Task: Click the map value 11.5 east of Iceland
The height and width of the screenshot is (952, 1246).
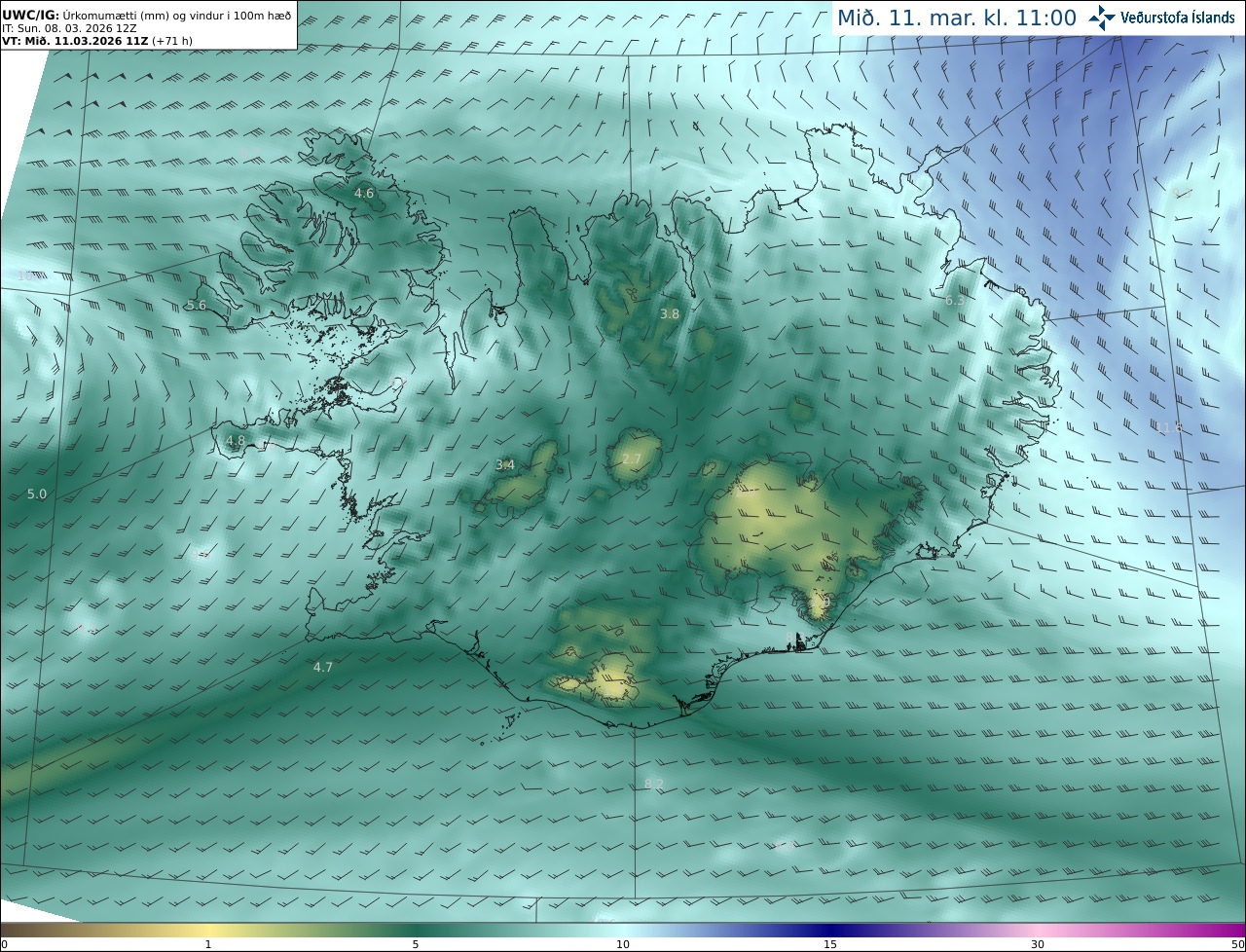Action: point(1168,427)
